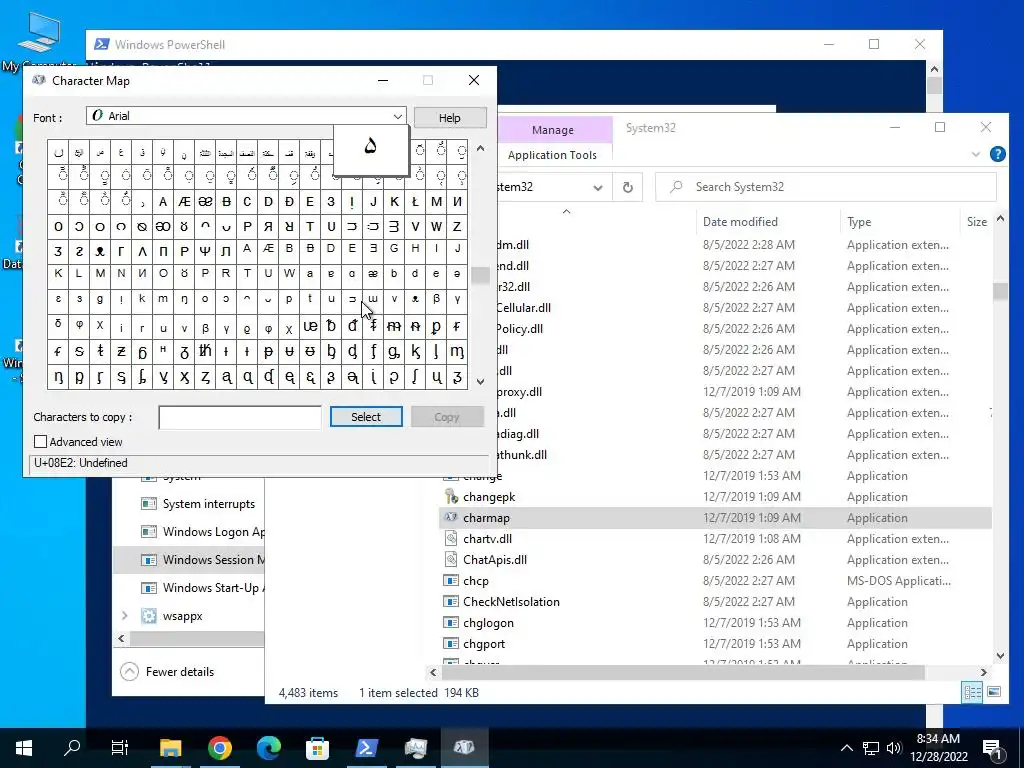This screenshot has width=1024, height=768.
Task: Select the CheckNetIsolation file icon
Action: (451, 601)
